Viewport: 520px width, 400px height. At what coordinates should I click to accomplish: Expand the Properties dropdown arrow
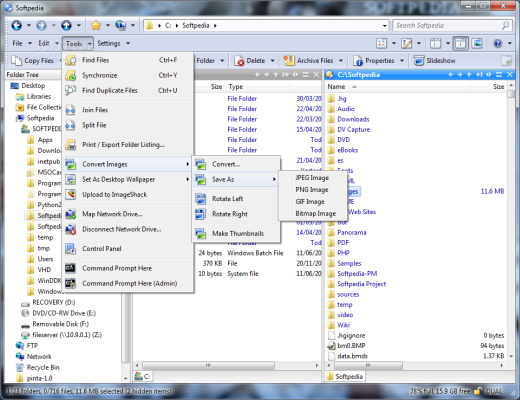(402, 61)
